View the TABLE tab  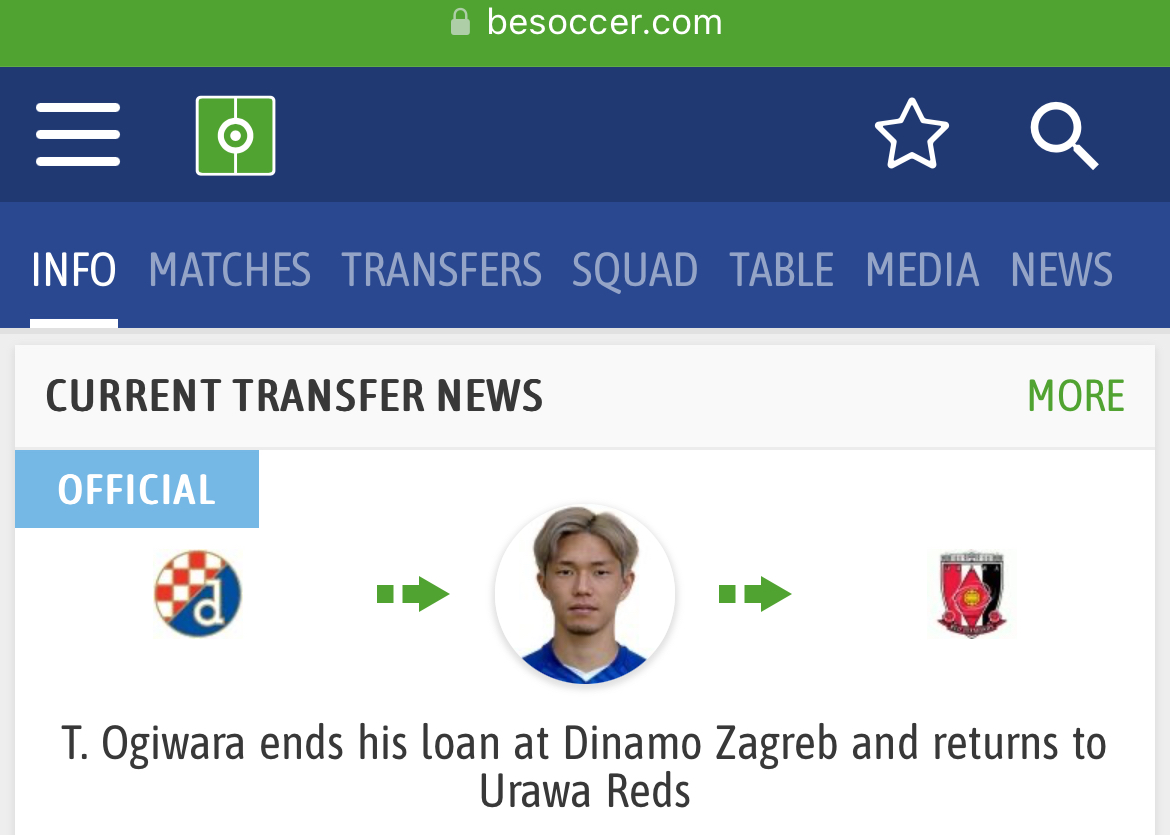(x=781, y=269)
